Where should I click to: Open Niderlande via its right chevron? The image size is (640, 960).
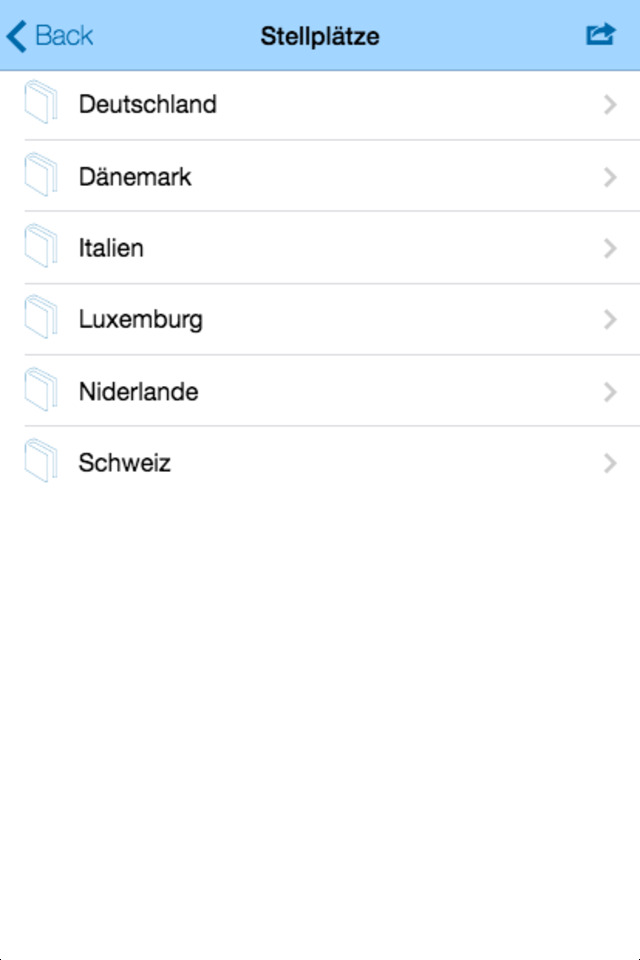pyautogui.click(x=610, y=392)
